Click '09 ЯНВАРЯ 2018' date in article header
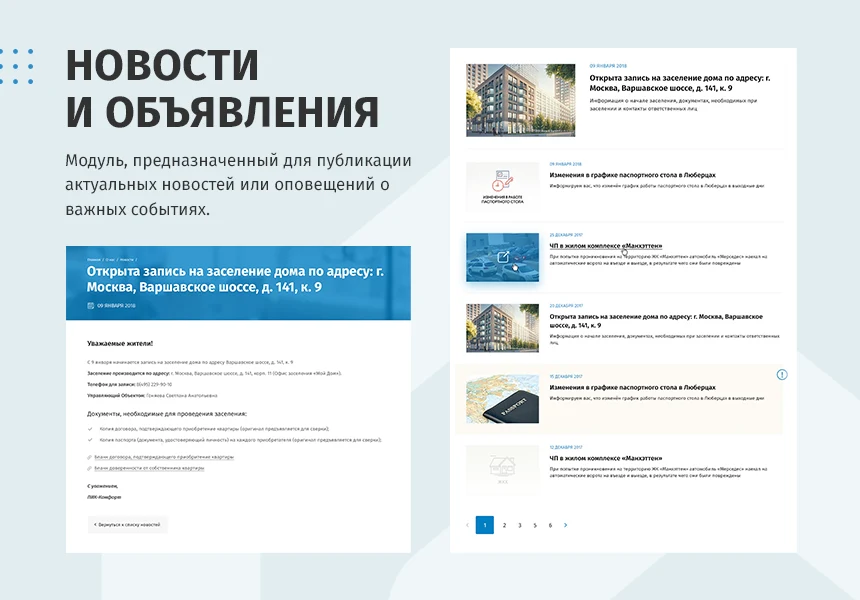 [x=116, y=305]
